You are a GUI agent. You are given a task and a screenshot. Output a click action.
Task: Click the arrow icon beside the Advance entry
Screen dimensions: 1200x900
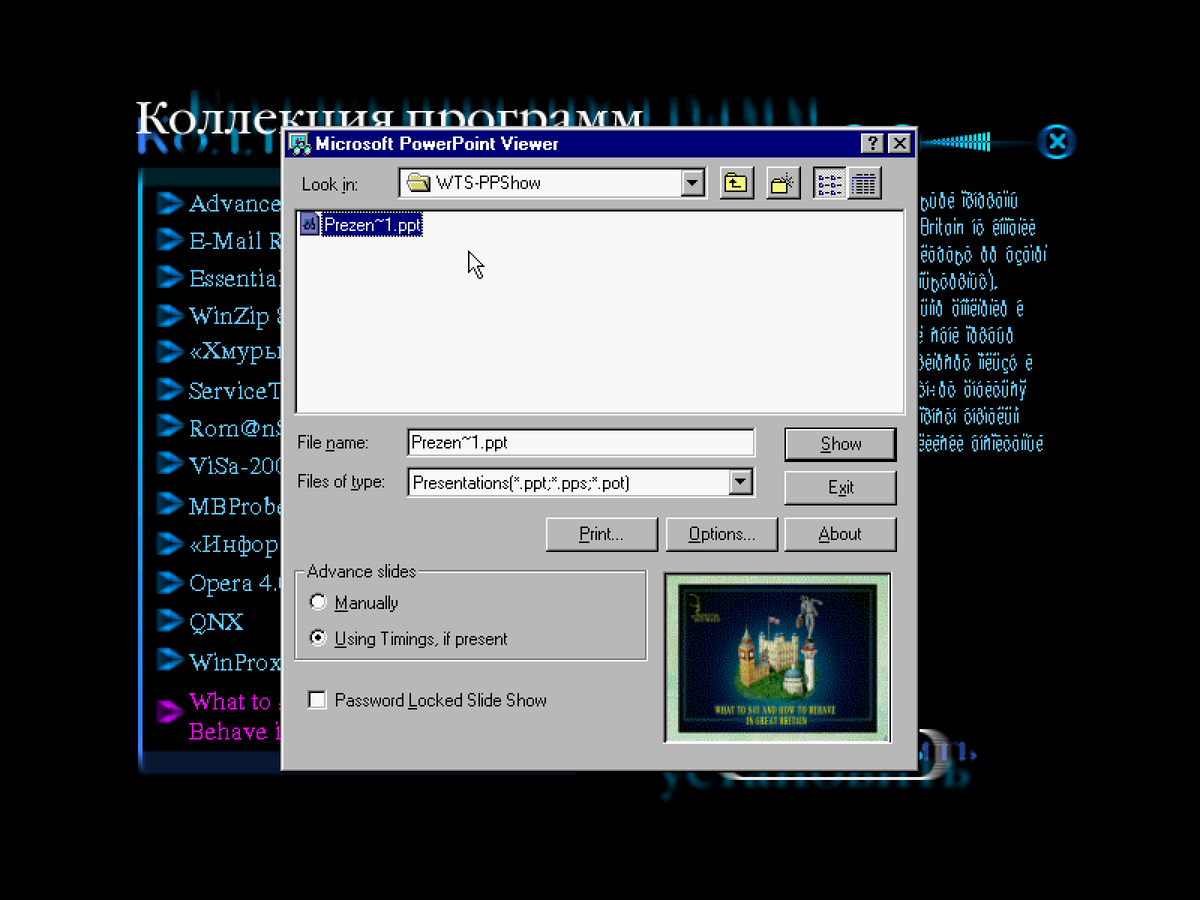(x=169, y=203)
